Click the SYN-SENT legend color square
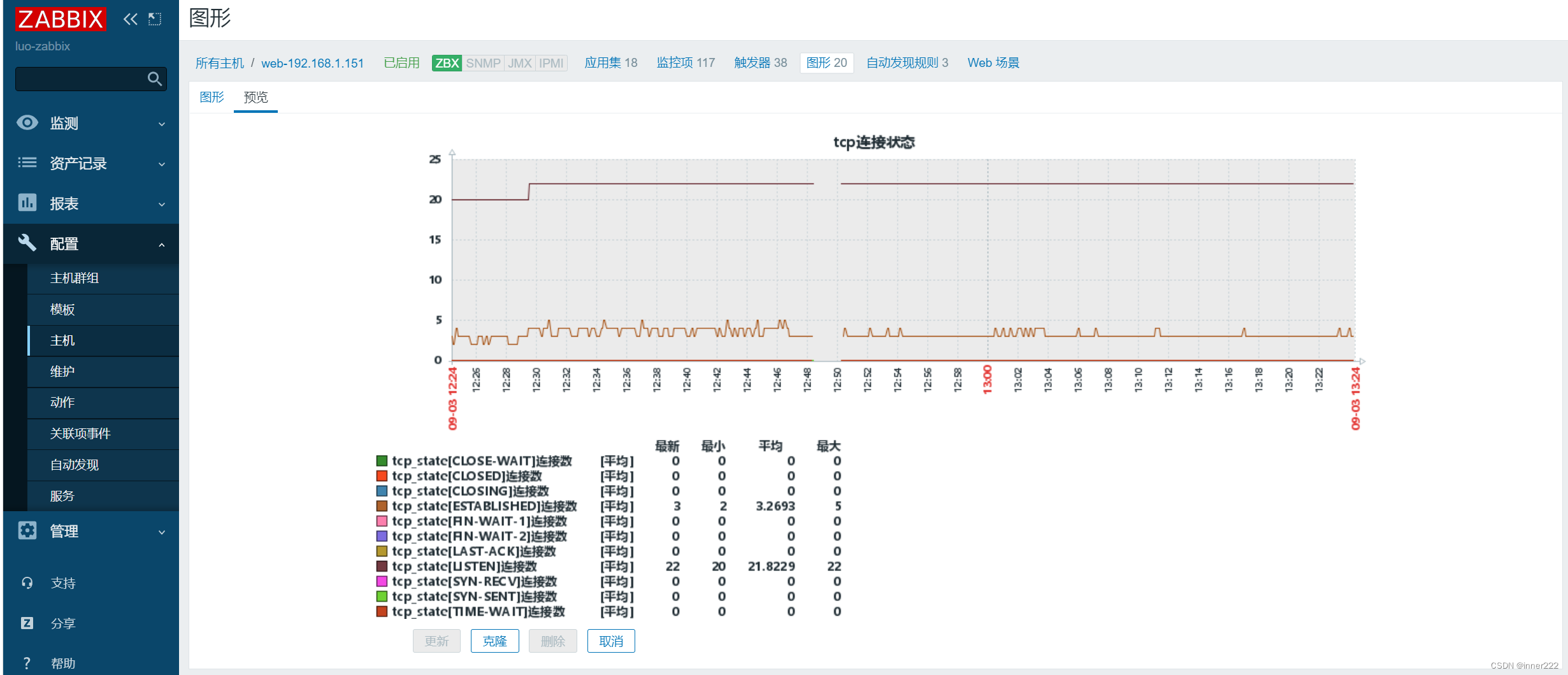The image size is (1568, 675). coord(382,596)
